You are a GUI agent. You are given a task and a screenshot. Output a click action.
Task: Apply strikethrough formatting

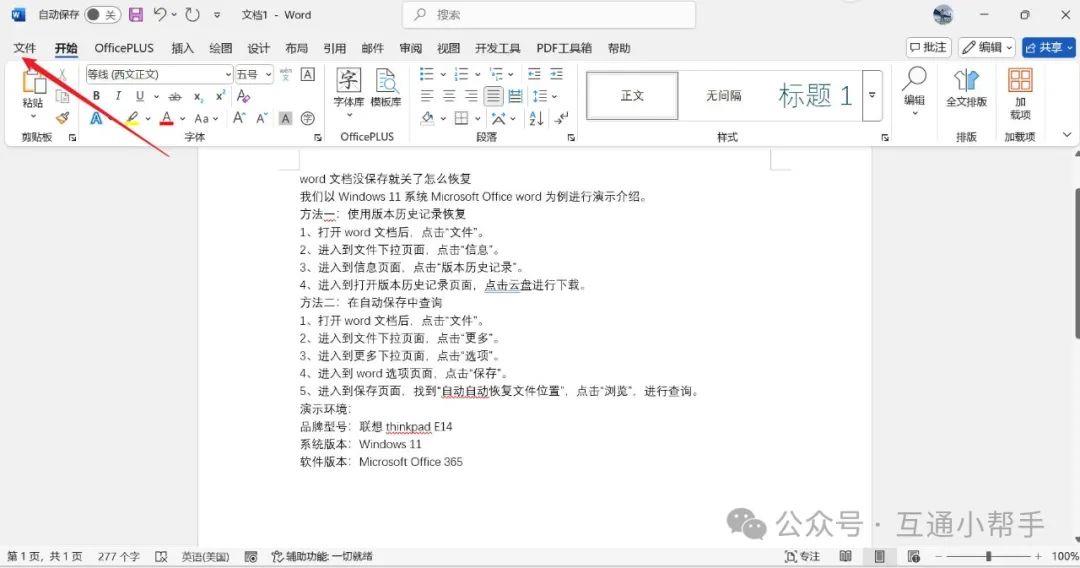tap(176, 96)
